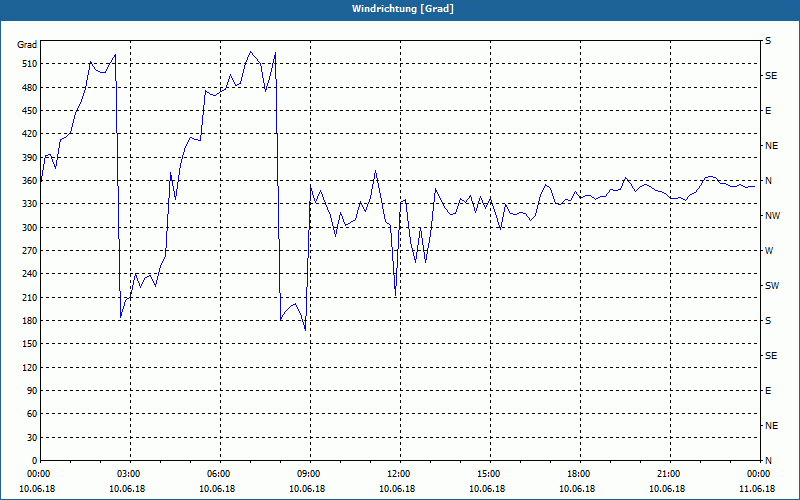800x500 pixels.
Task: Click the 09:00 time label
Action: point(310,474)
